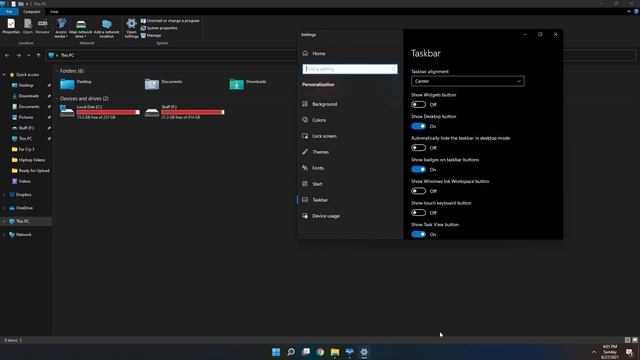Click Uninstall or change a program
640x360 pixels.
[170, 20]
